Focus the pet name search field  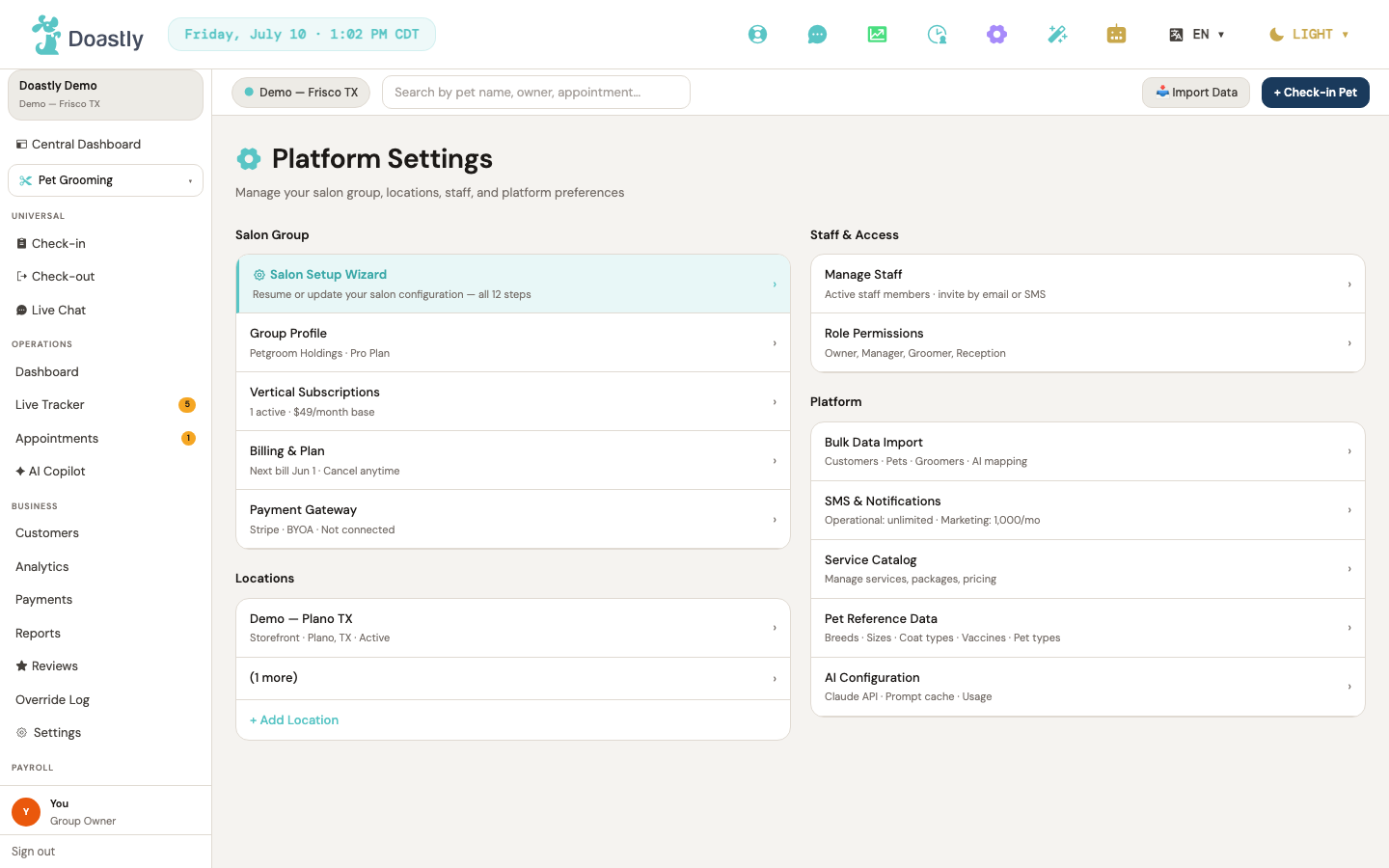point(536,93)
